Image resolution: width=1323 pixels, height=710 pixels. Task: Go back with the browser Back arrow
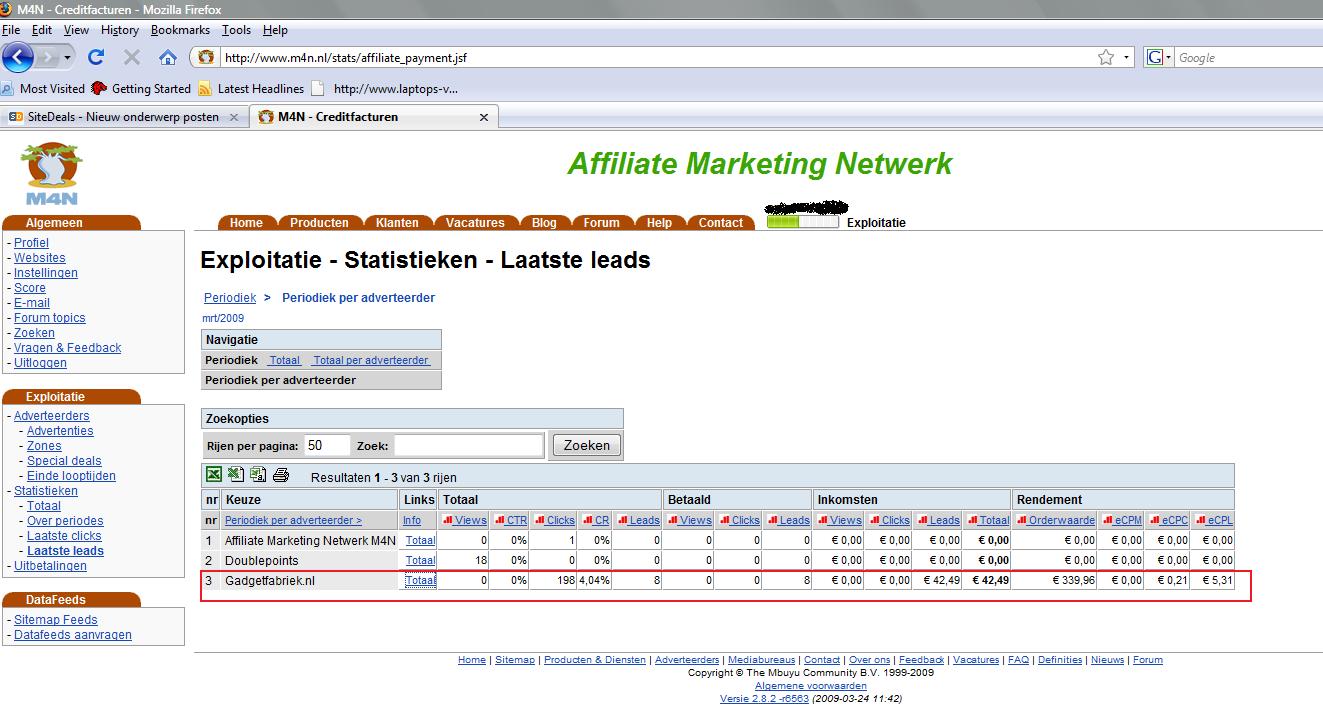pos(18,57)
